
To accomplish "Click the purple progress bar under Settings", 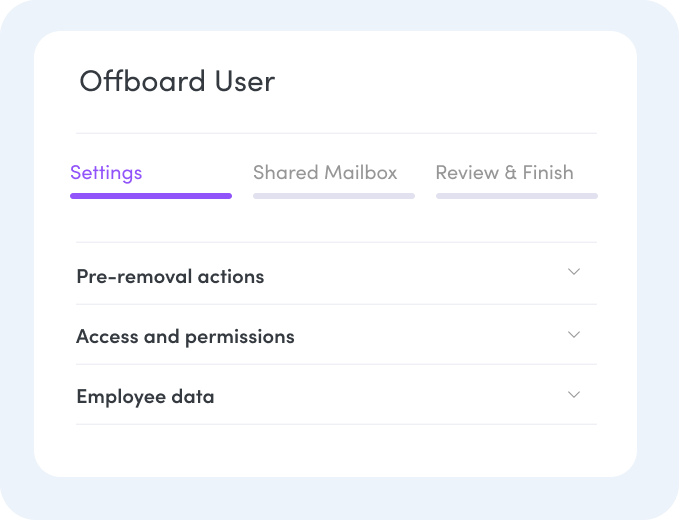I will [151, 196].
